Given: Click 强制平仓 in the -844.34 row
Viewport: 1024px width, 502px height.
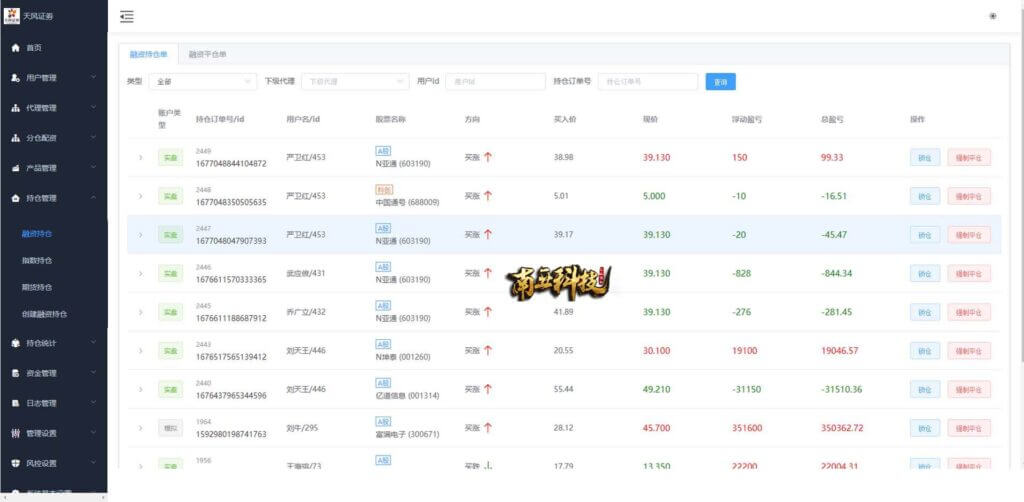Looking at the screenshot, I should pos(969,274).
